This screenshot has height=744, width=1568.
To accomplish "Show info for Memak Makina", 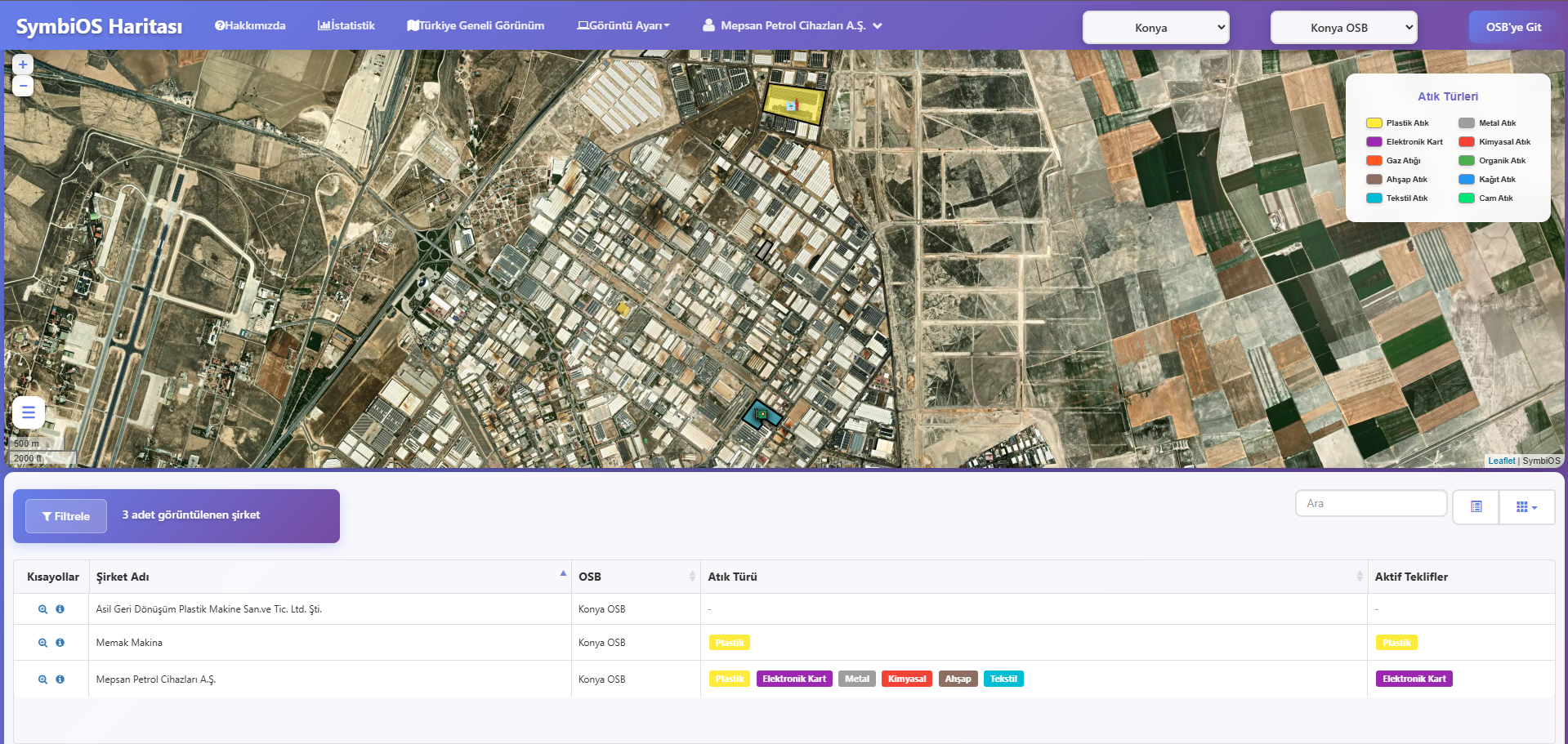I will tap(60, 643).
